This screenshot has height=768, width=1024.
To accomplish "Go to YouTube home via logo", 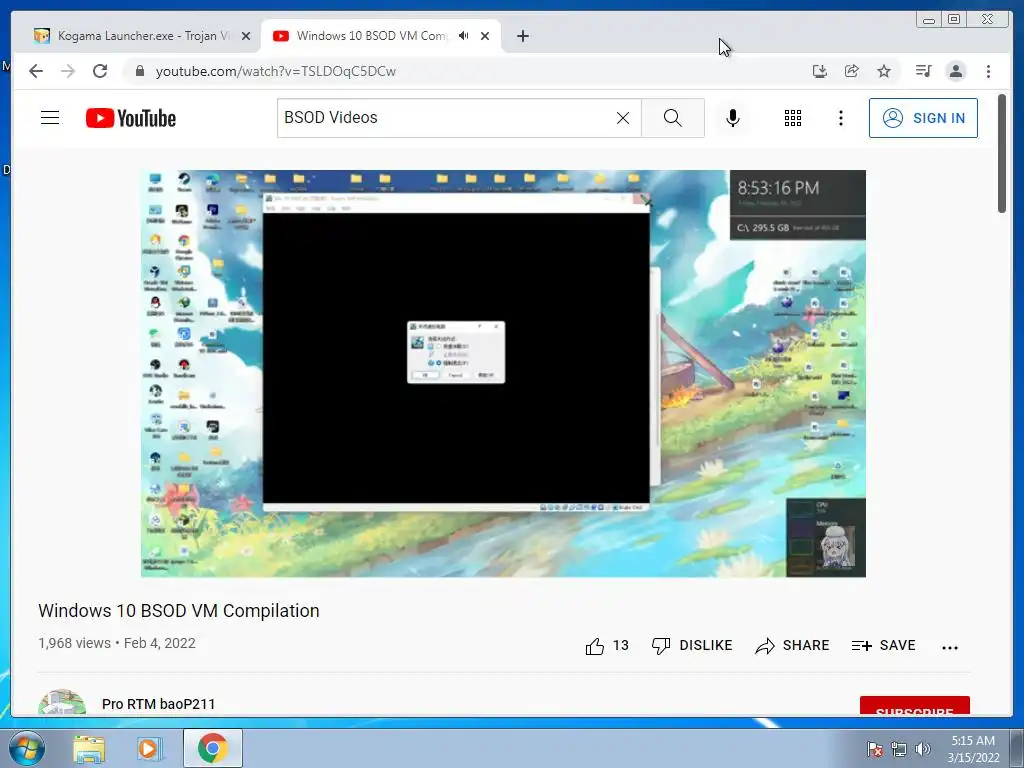I will [x=131, y=118].
